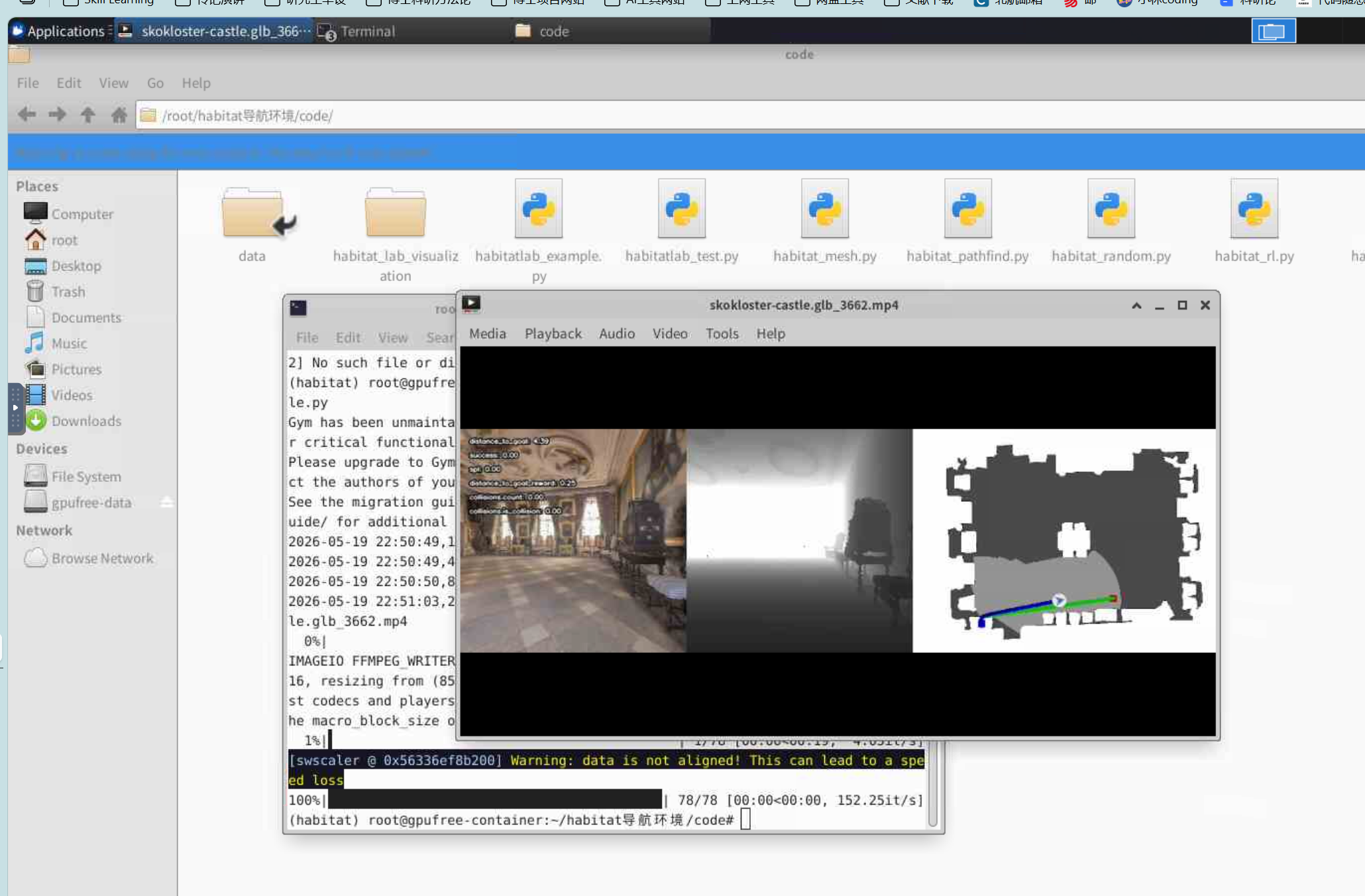Open the Tools menu in video player
The image size is (1365, 896).
[722, 333]
